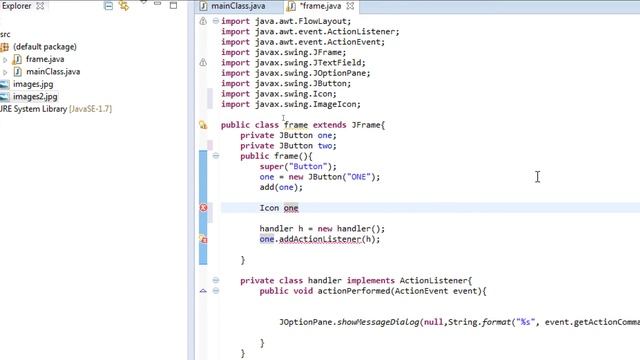Click warning marker beside JTextField import

coord(203,62)
